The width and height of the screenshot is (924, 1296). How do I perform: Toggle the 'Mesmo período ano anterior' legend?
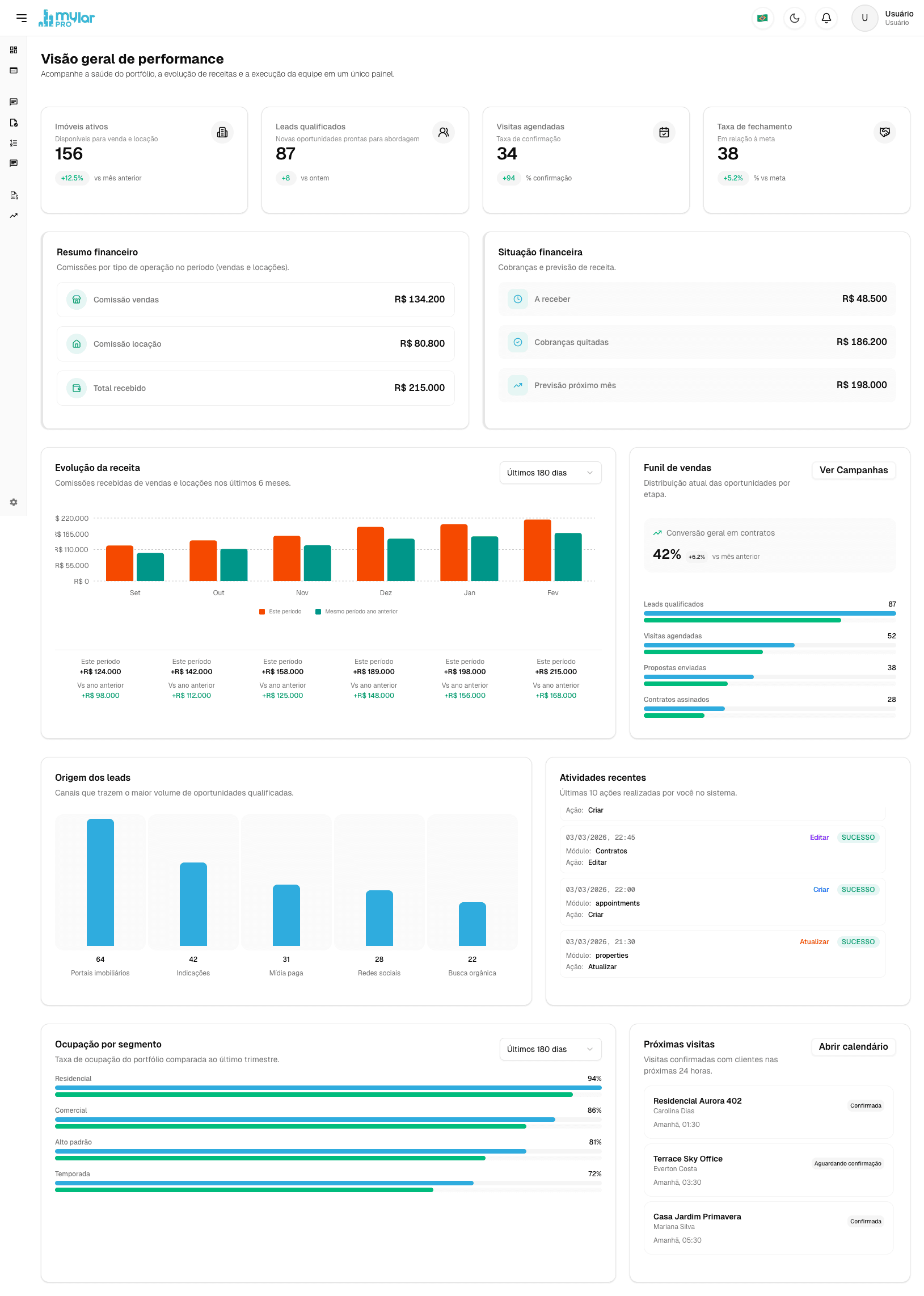pyautogui.click(x=357, y=611)
